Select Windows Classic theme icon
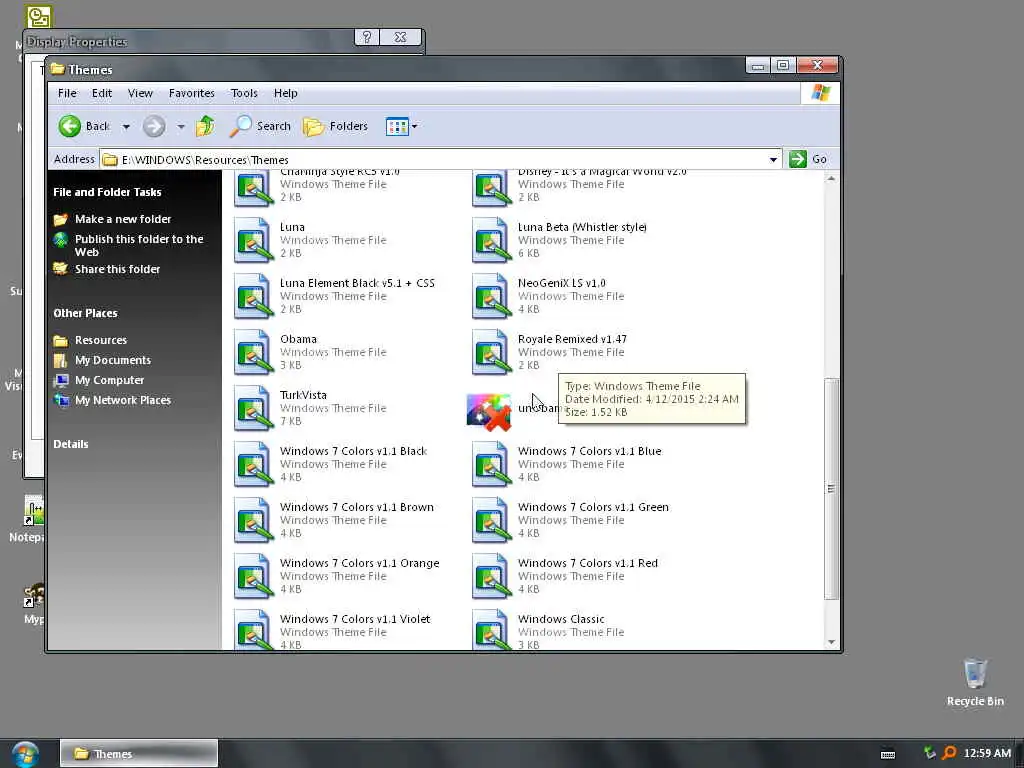 [x=491, y=630]
